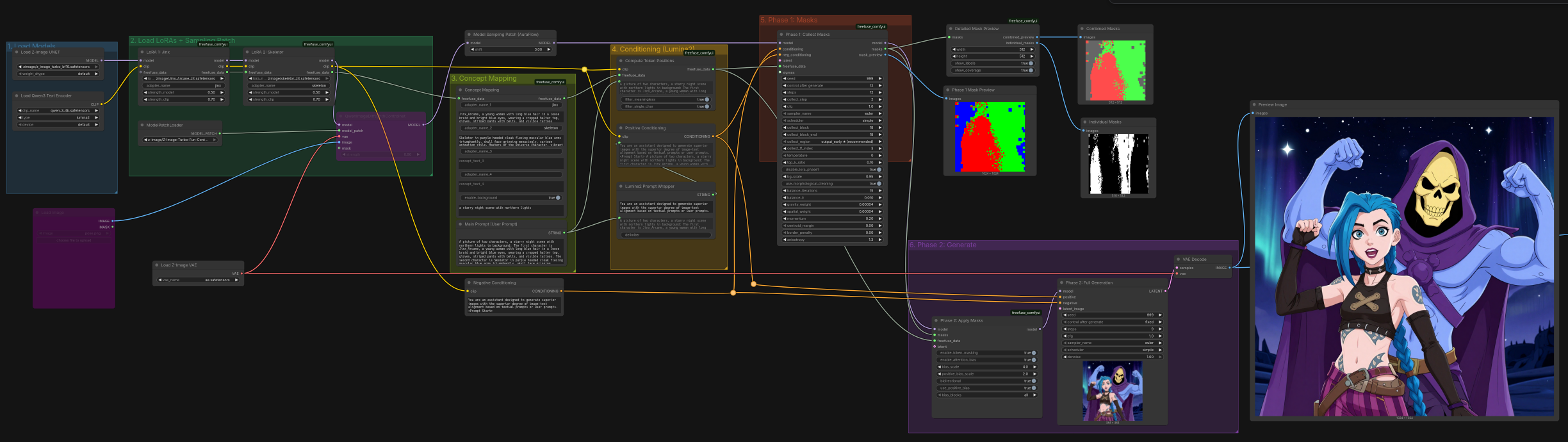Screen dimensions: 1568x442
Task: Open the sampler_name dropdown in Phase 2: Full Generation
Action: click(1113, 343)
